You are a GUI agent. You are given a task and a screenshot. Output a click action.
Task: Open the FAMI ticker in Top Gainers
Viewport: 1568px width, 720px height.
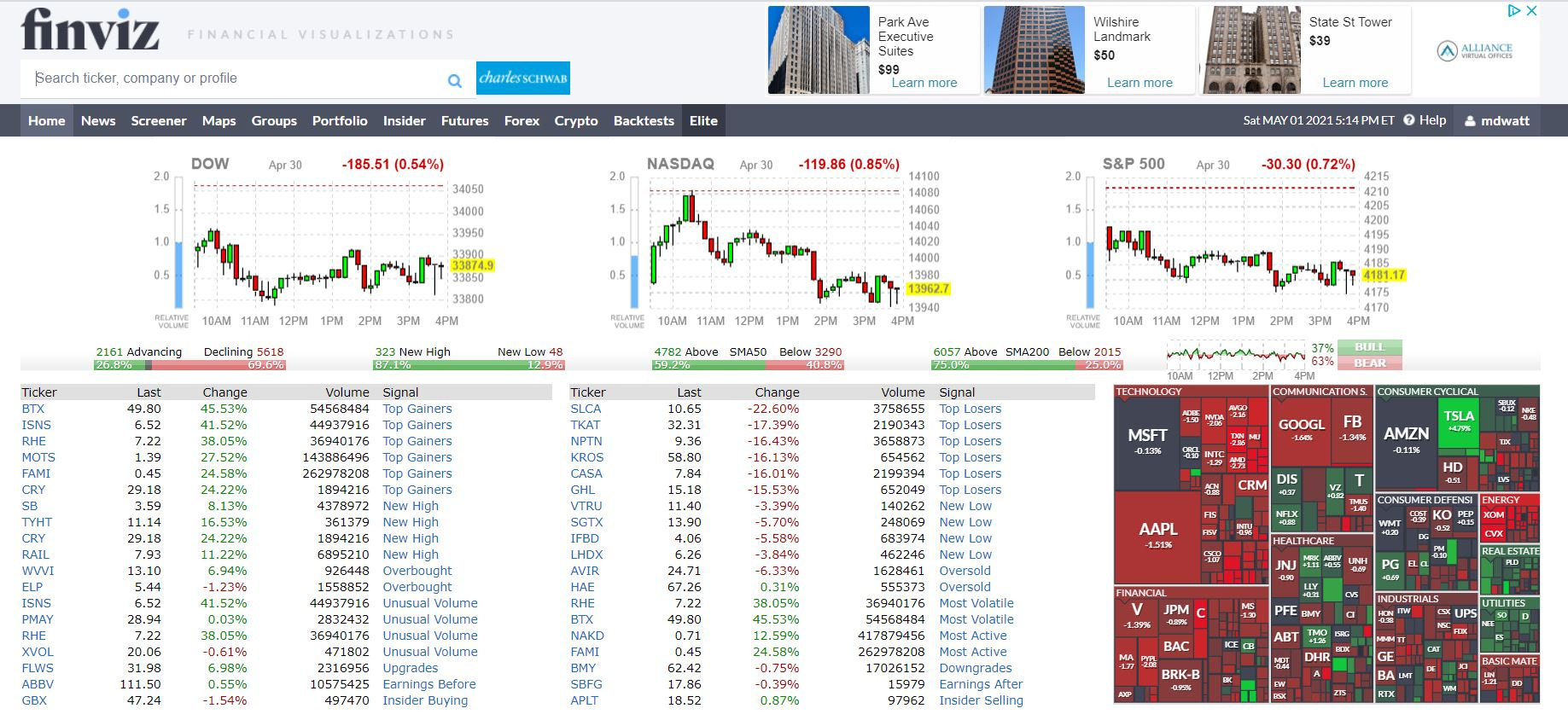36,473
